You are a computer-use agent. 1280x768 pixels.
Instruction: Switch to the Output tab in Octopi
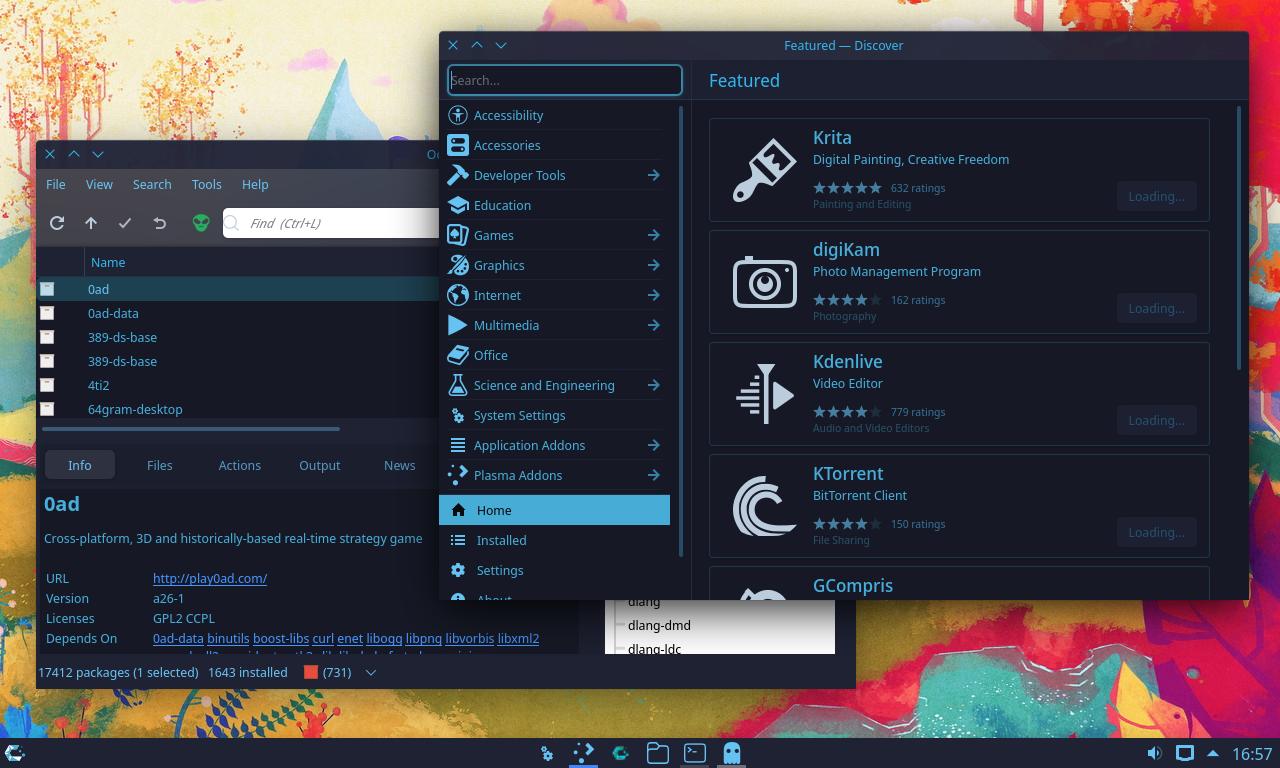pos(319,465)
